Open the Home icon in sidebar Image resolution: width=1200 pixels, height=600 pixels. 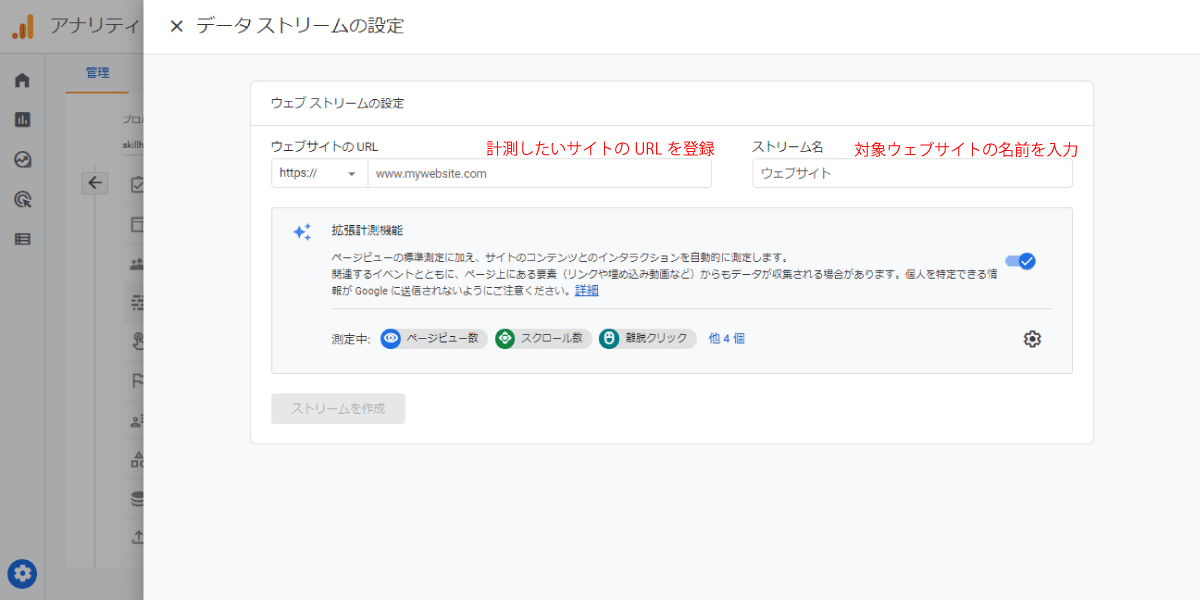(x=22, y=81)
